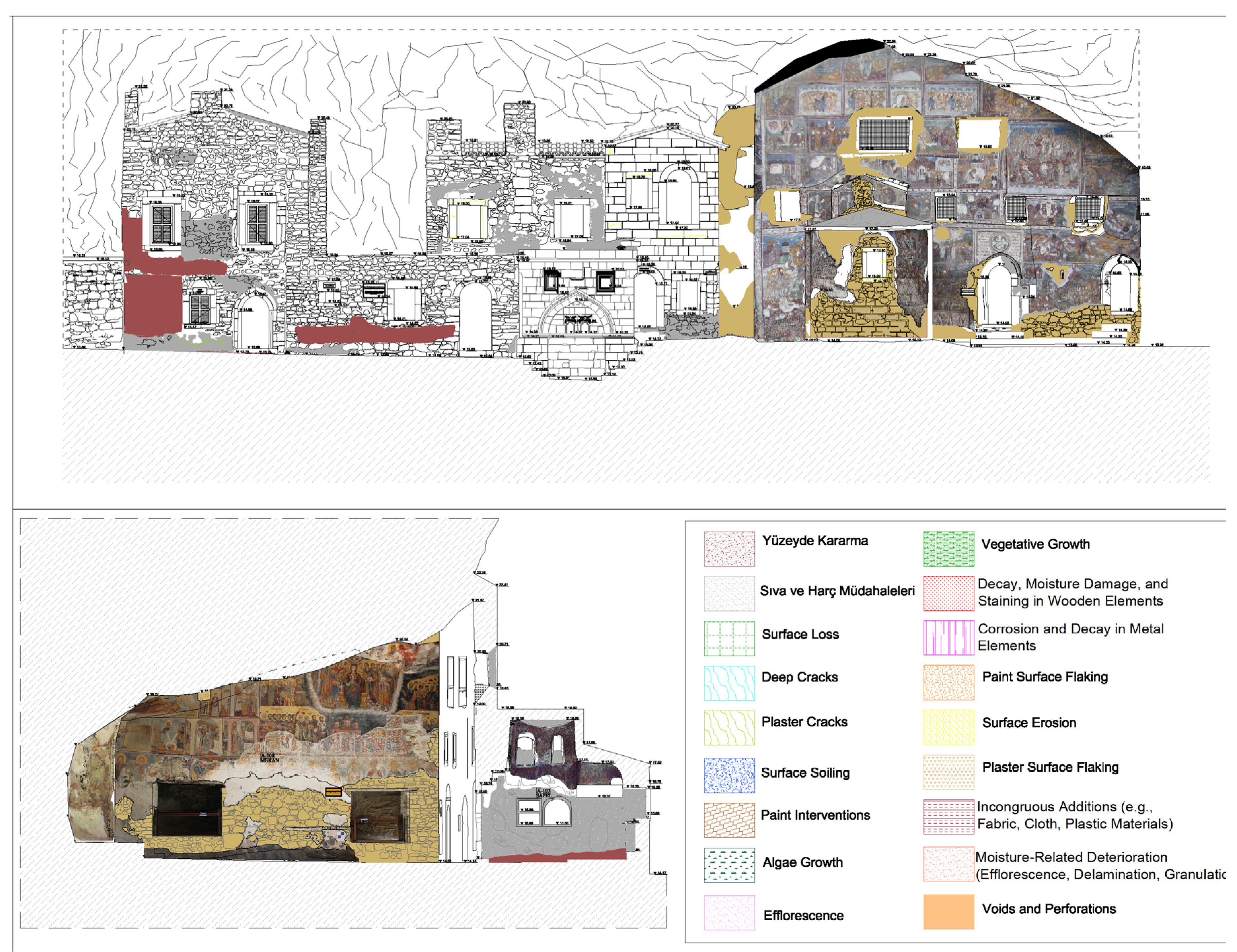Click the Surface Soiling blue speckled swatch
The height and width of the screenshot is (952, 1237).
click(729, 775)
